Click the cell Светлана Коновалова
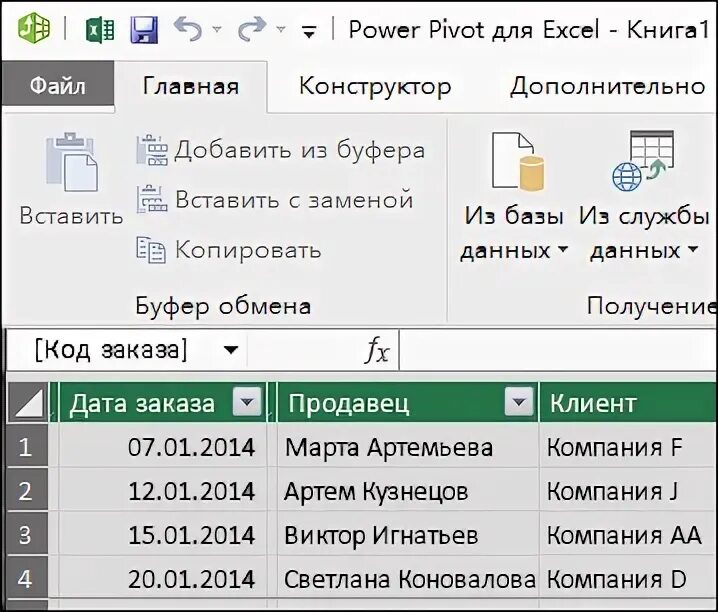Viewport: 718px width, 612px height. tap(408, 578)
